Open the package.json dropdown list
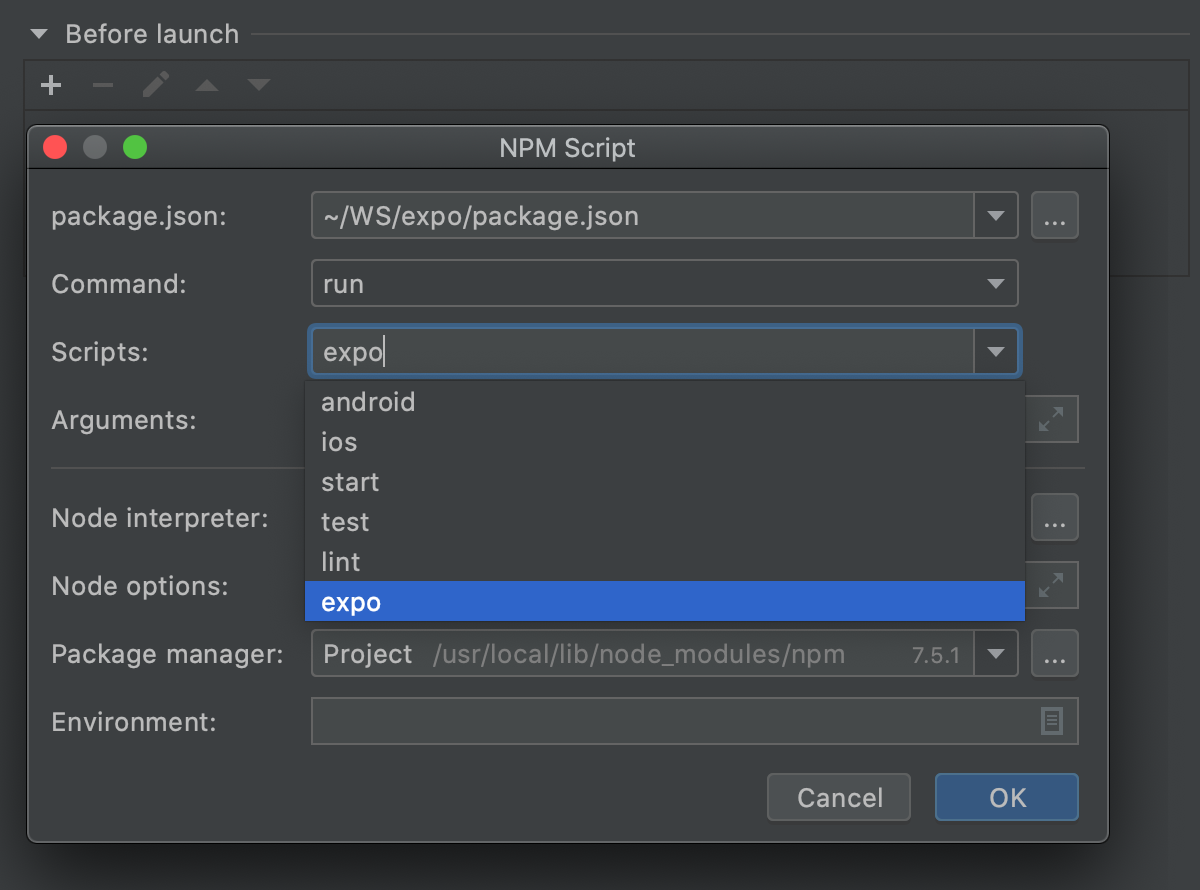This screenshot has width=1200, height=890. point(996,215)
